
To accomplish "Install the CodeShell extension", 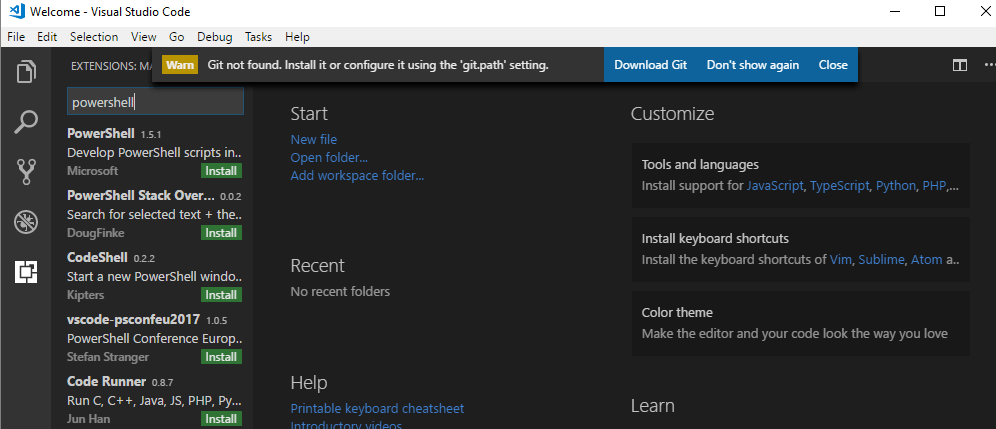I will tap(221, 295).
